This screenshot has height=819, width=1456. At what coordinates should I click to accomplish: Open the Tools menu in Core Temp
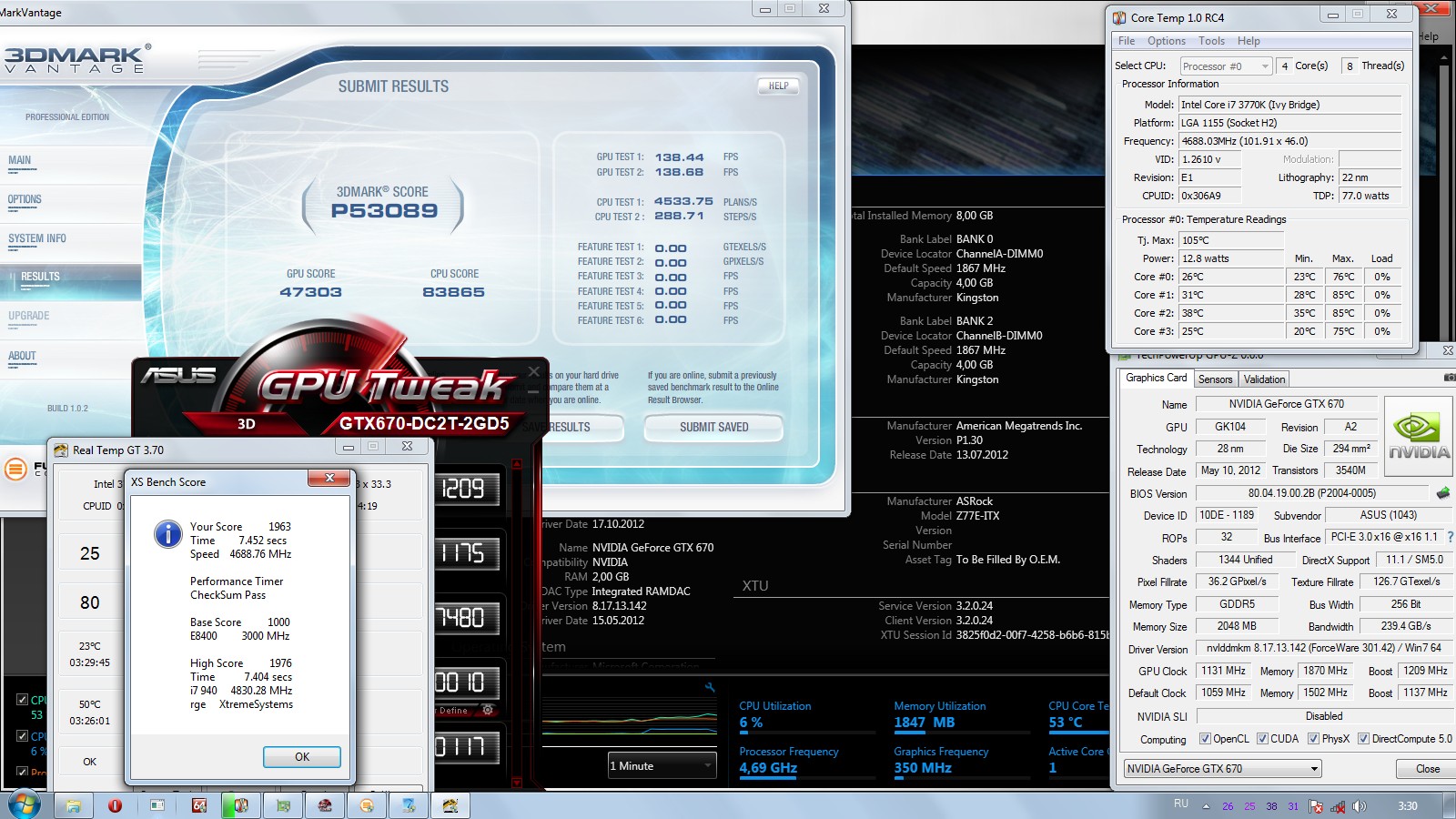[1211, 41]
